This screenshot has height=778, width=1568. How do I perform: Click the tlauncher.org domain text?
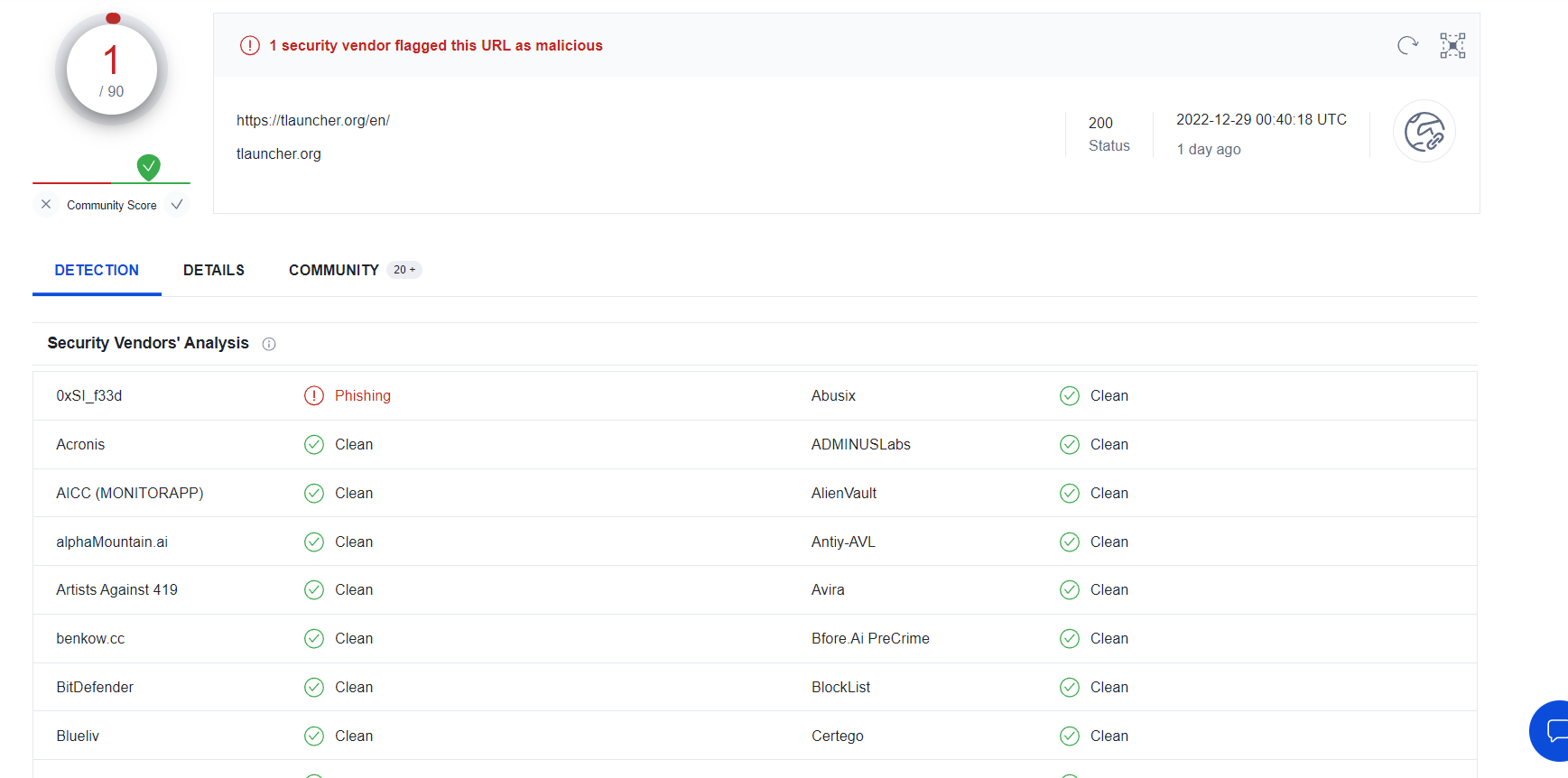[279, 154]
